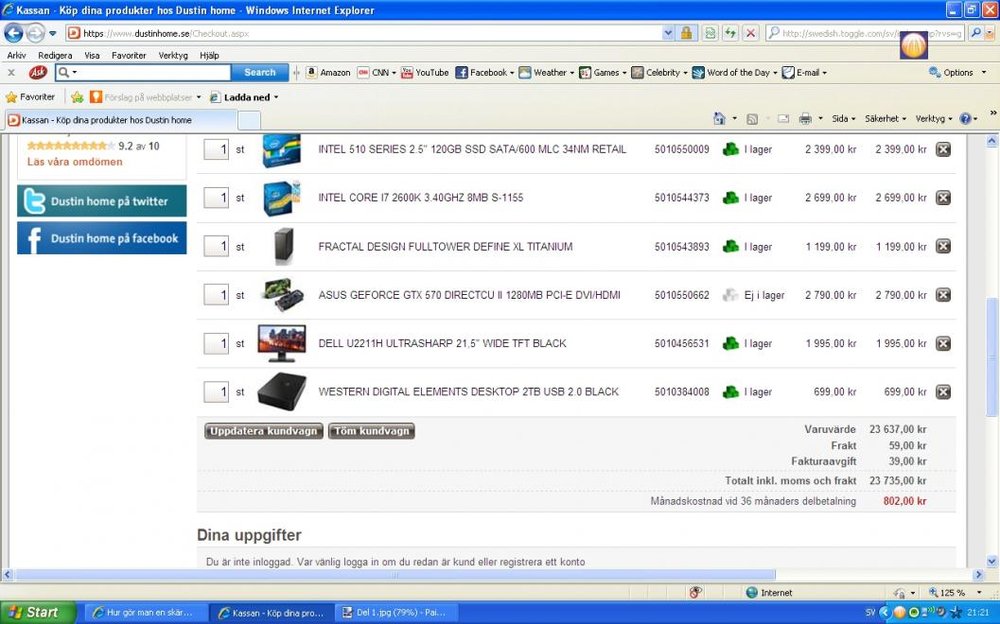The width and height of the screenshot is (1000, 624).
Task: Expand the Word of the Day dropdown
Action: 776,73
